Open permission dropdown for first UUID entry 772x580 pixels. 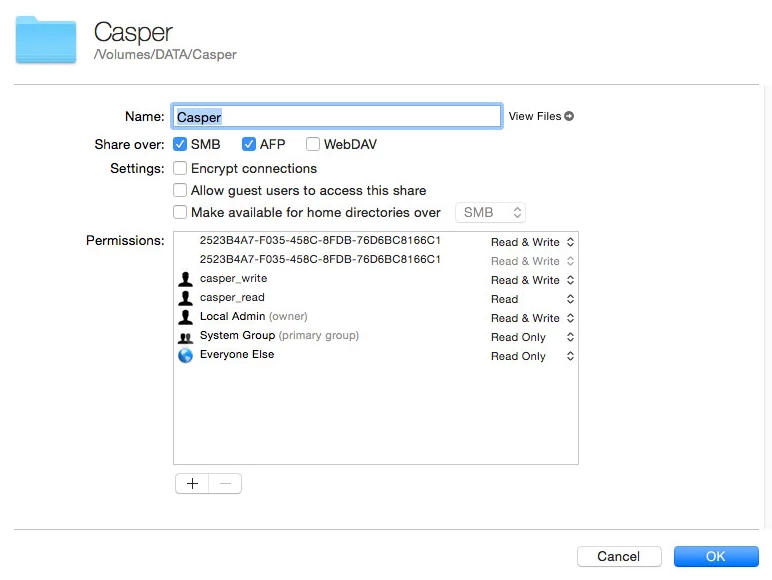532,242
